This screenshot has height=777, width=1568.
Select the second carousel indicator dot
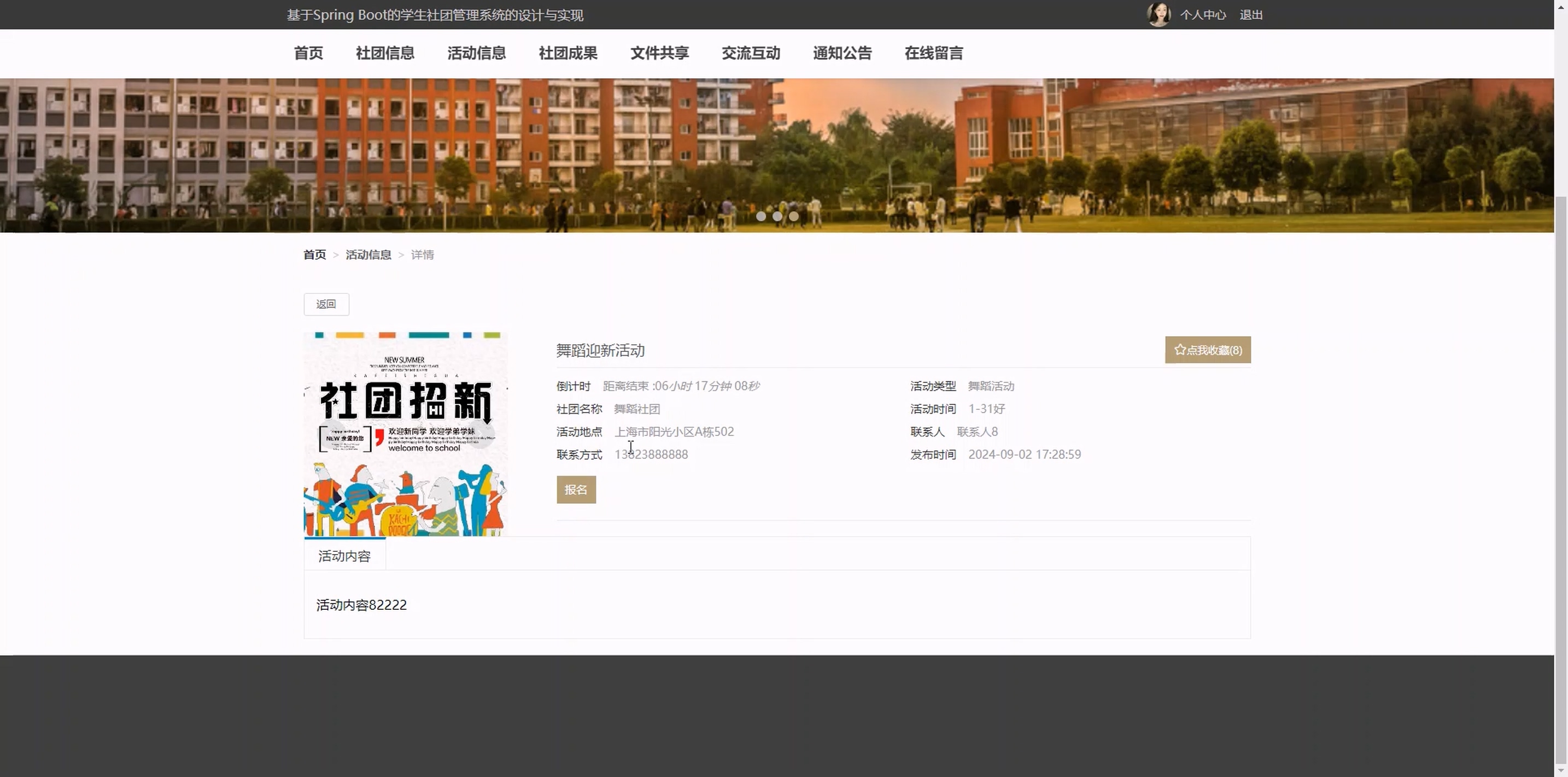pyautogui.click(x=777, y=216)
